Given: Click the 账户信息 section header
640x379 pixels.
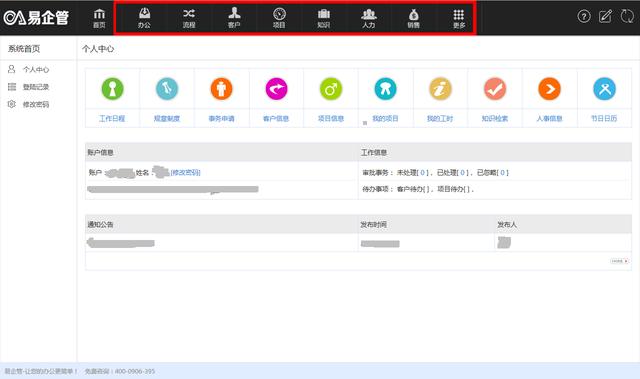Looking at the screenshot, I should [x=100, y=152].
